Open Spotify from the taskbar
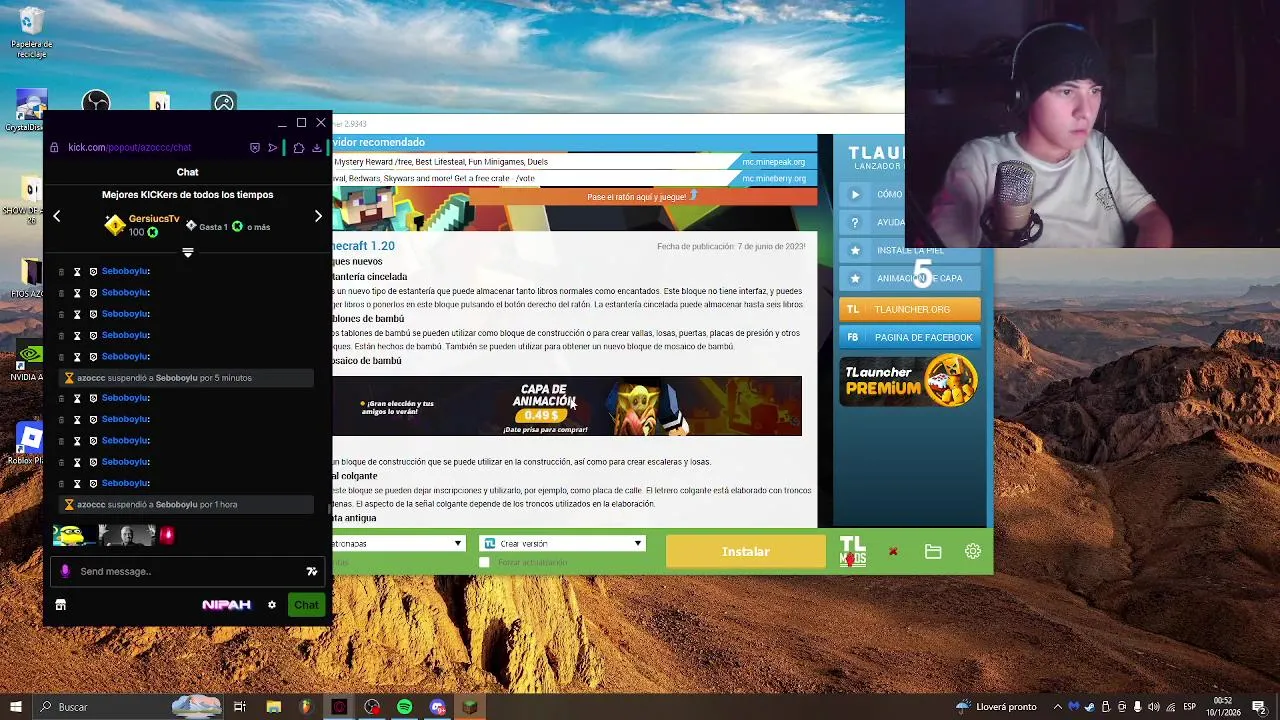Image resolution: width=1280 pixels, height=720 pixels. pyautogui.click(x=404, y=707)
